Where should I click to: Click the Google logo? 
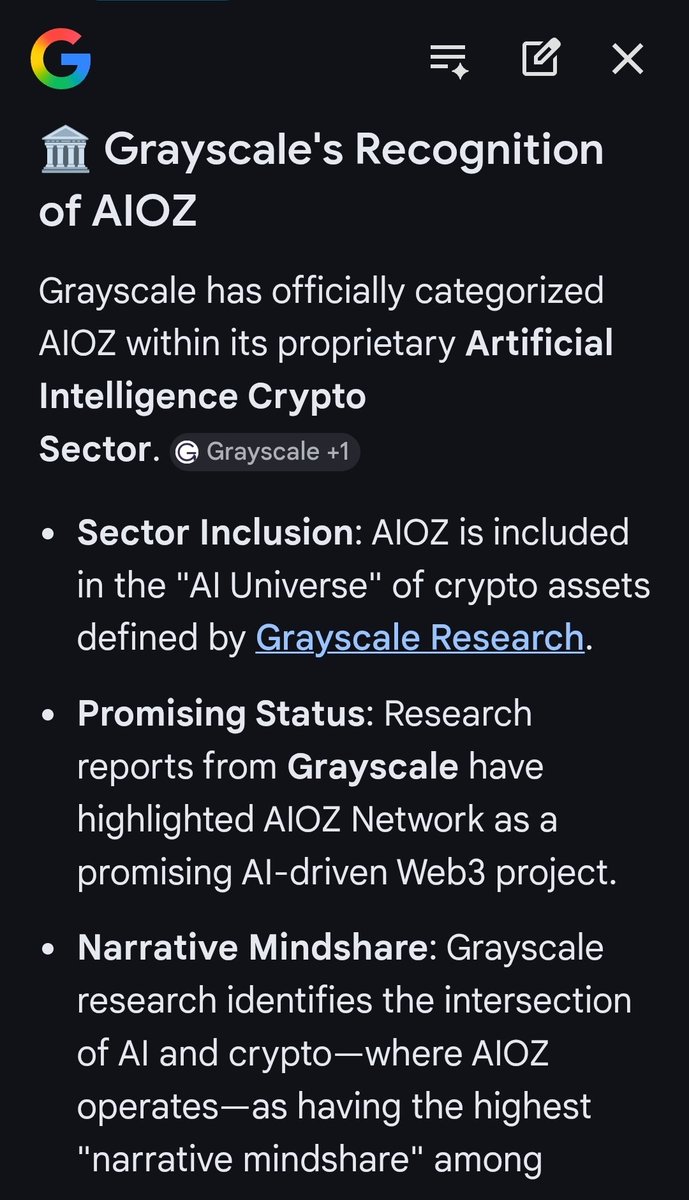click(x=61, y=60)
